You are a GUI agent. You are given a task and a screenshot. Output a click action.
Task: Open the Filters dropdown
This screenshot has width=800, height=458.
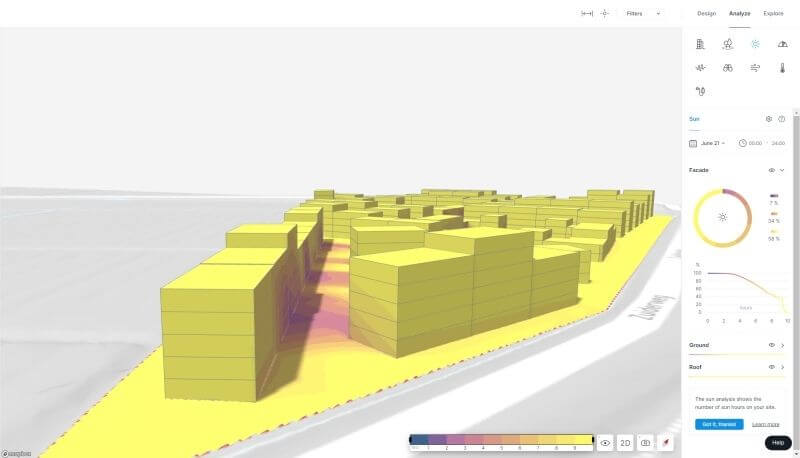click(x=643, y=14)
